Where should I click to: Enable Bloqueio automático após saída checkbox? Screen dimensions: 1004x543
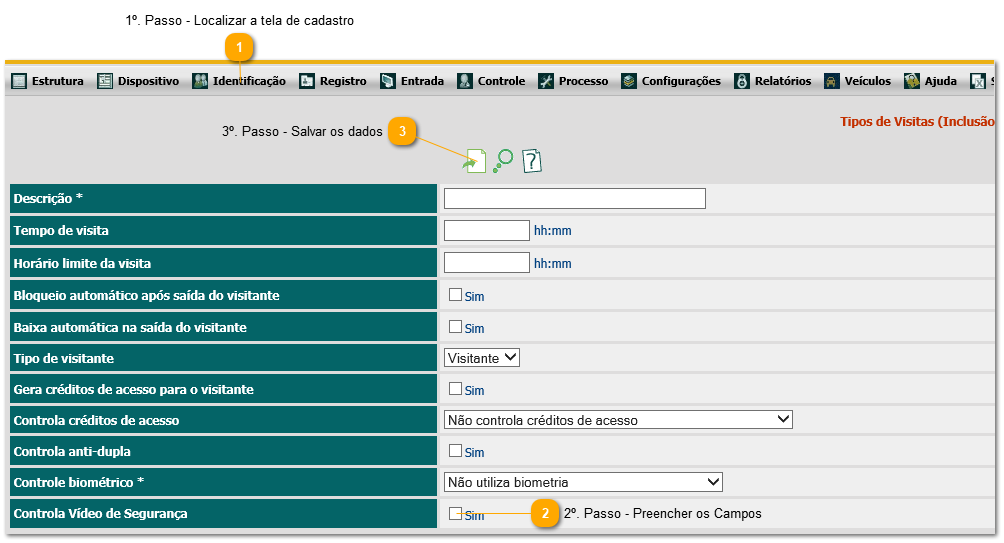(455, 295)
